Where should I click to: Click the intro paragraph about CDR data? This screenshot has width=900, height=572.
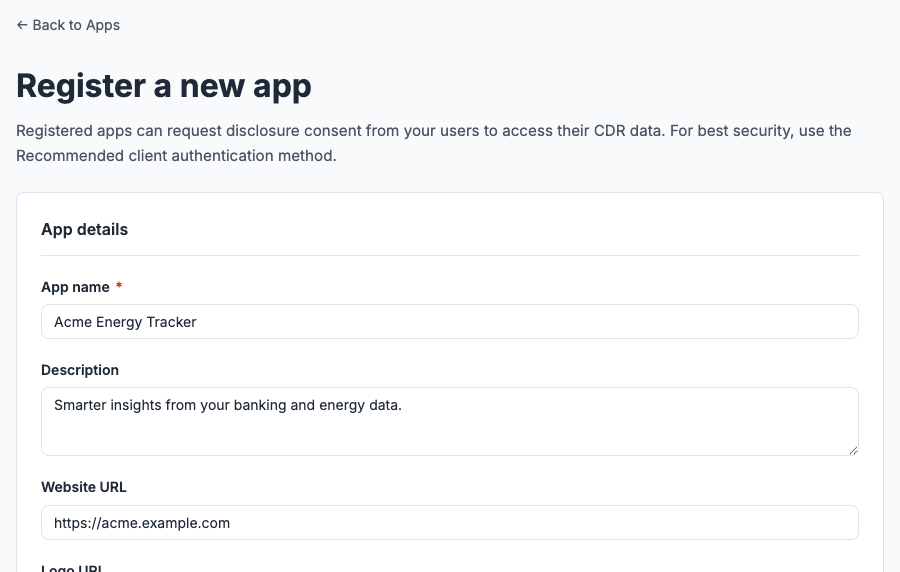[x=433, y=143]
